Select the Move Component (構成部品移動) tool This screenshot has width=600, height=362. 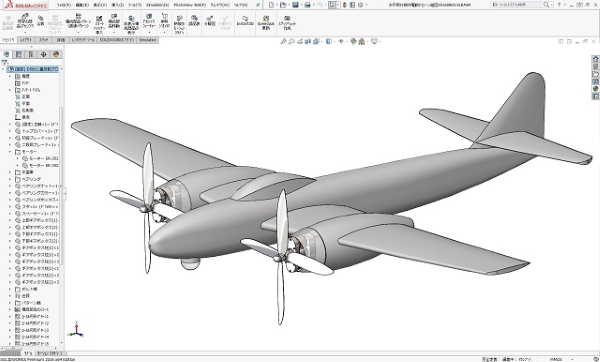tap(114, 21)
